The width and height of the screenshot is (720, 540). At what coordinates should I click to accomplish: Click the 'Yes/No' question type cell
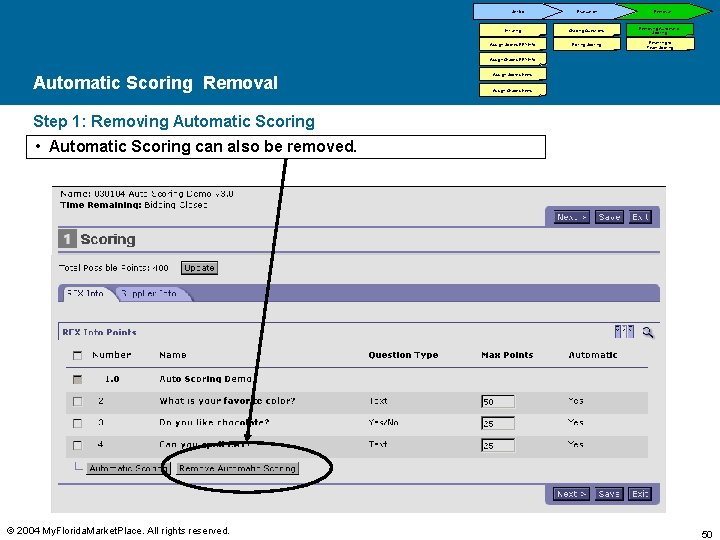pyautogui.click(x=383, y=422)
